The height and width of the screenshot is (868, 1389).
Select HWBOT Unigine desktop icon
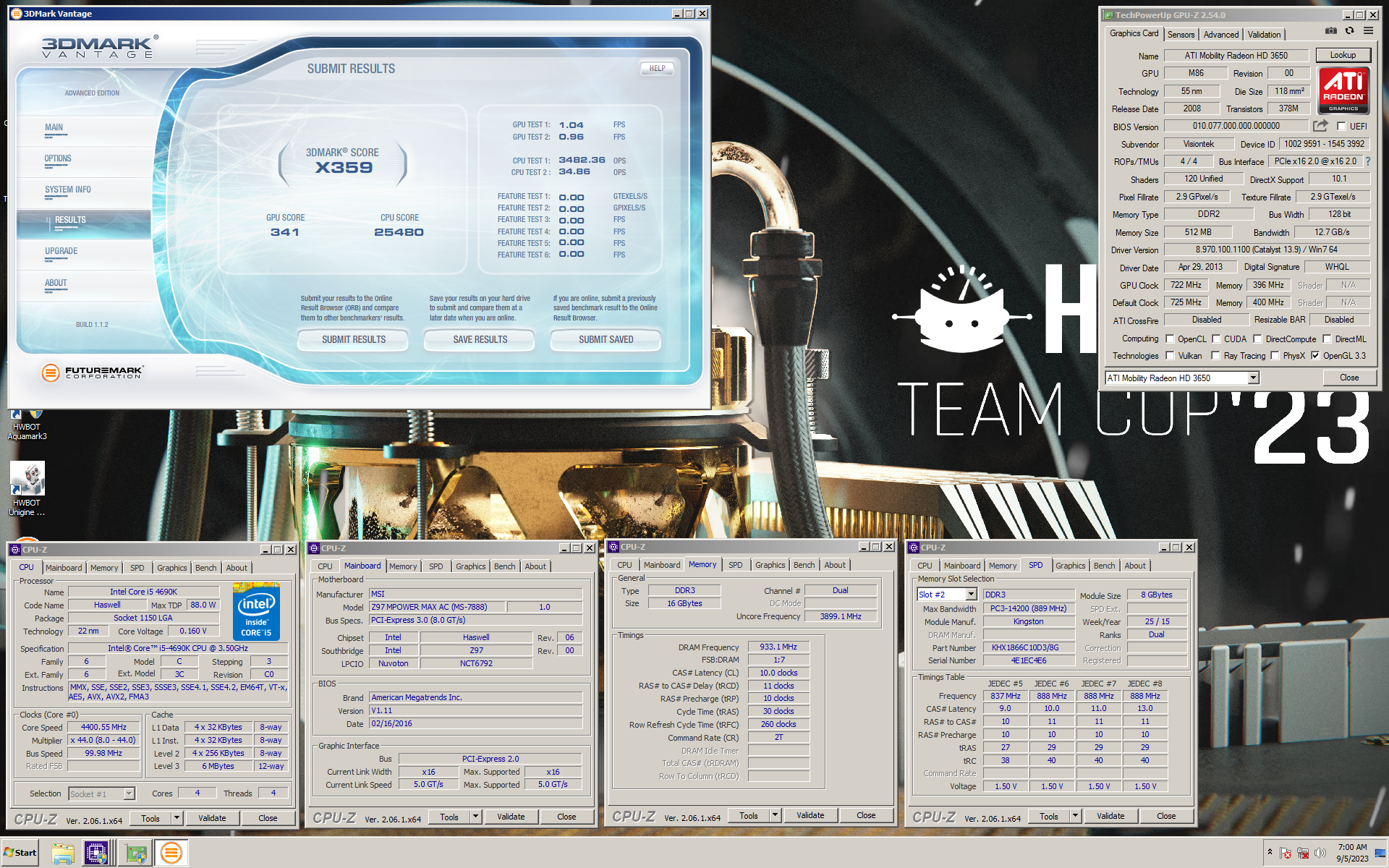pos(27,489)
